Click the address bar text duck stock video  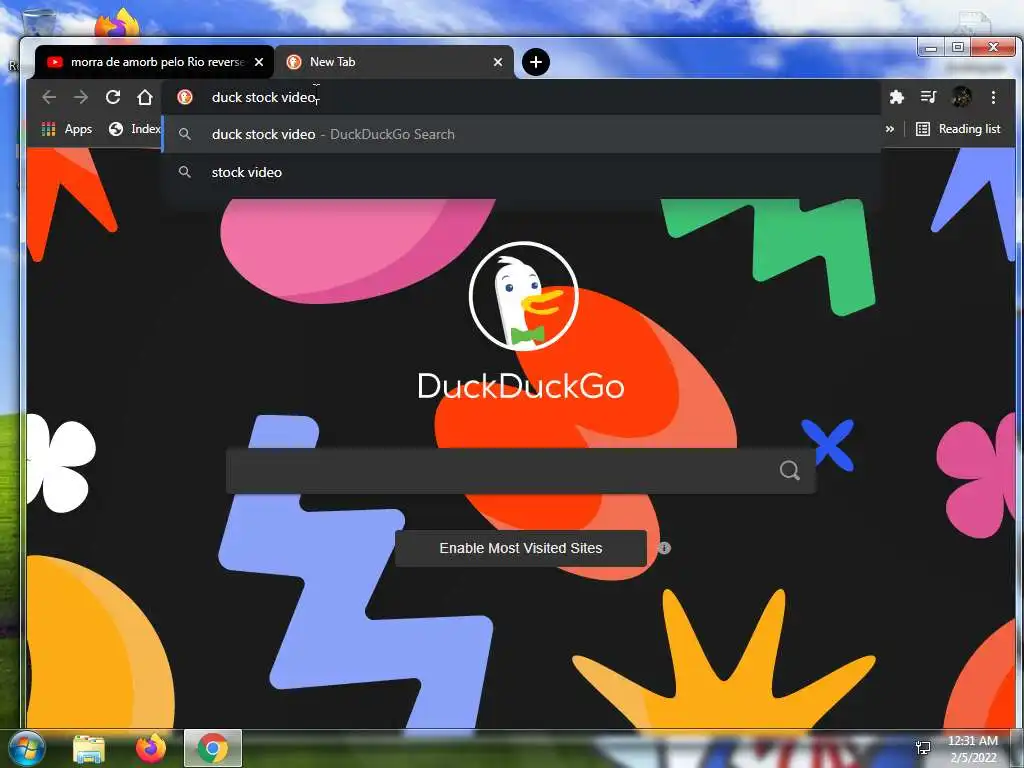[264, 97]
